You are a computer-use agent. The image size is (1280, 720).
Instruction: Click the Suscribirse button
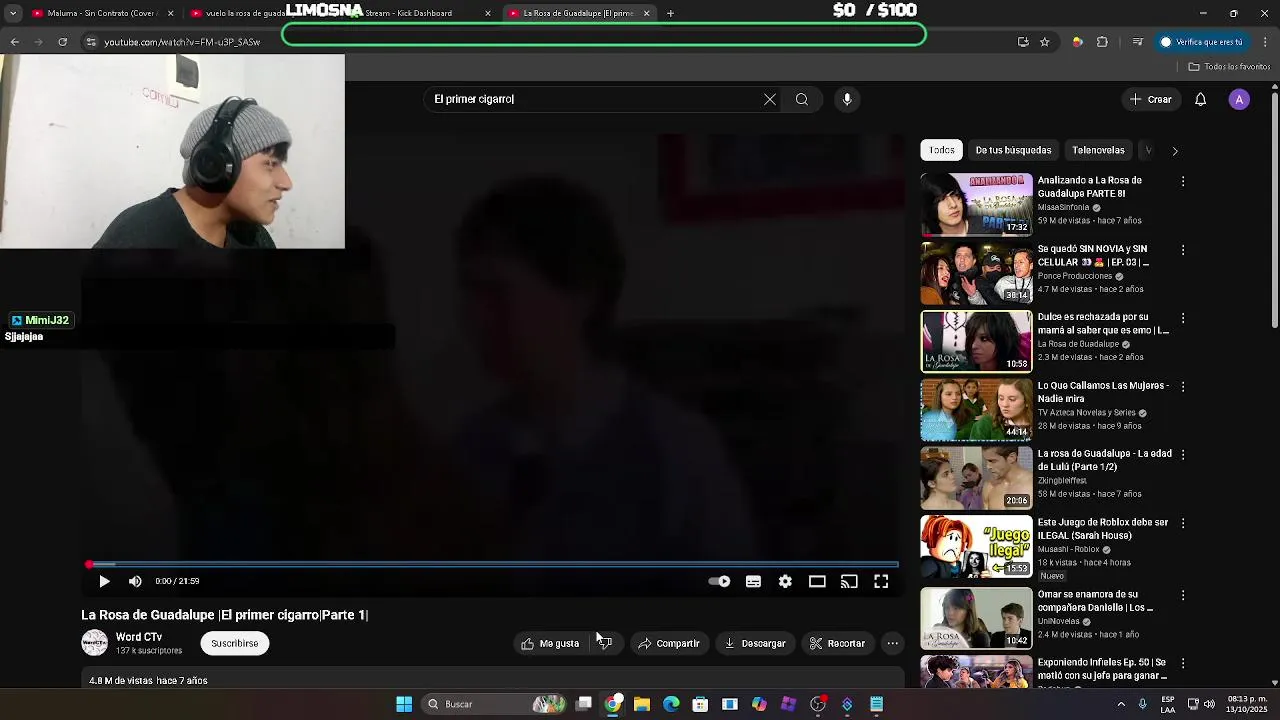[x=235, y=643]
